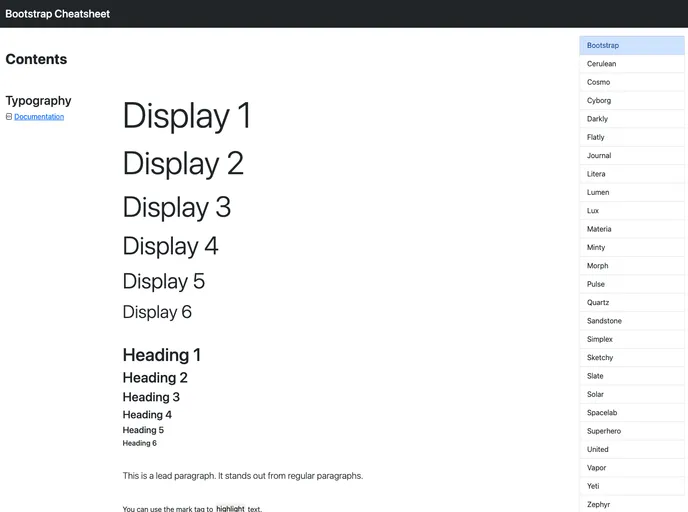Screen dimensions: 688x512
Task: Switch to the Quartz theme
Action: click(617, 303)
